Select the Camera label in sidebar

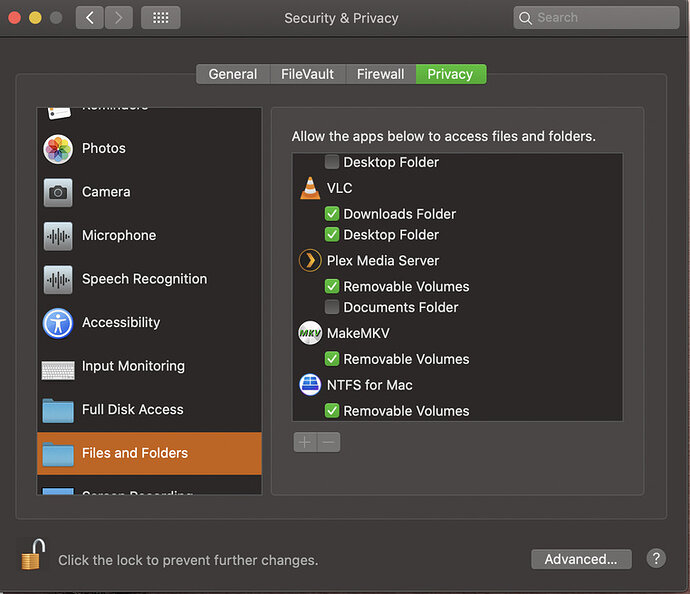[x=106, y=192]
